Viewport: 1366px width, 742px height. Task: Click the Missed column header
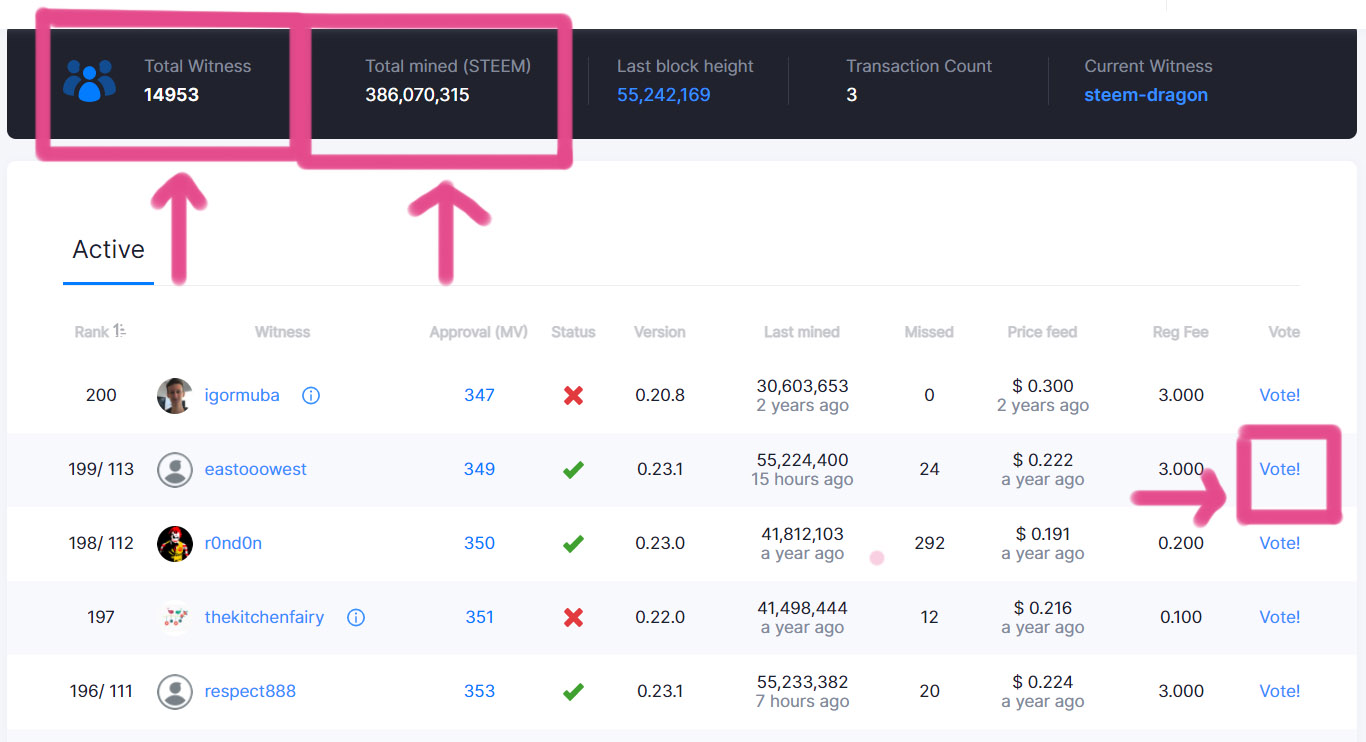[x=929, y=332]
